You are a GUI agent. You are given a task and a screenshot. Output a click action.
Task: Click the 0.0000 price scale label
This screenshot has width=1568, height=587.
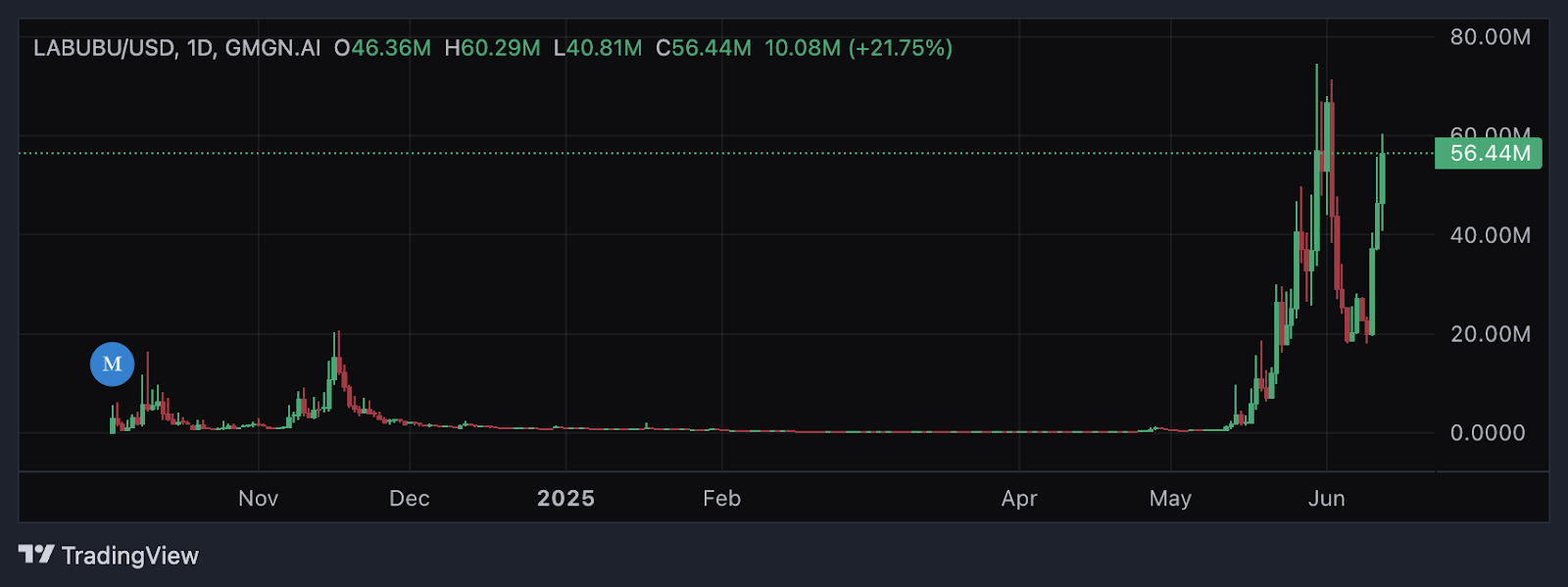(x=1488, y=433)
